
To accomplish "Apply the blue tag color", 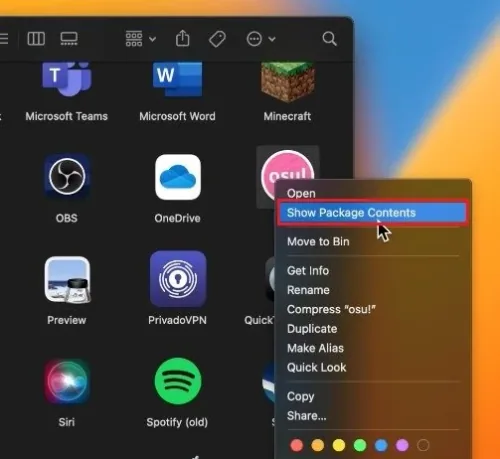I will pyautogui.click(x=381, y=445).
